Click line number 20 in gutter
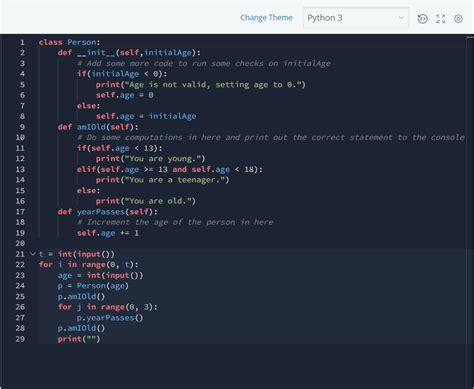 20,243
